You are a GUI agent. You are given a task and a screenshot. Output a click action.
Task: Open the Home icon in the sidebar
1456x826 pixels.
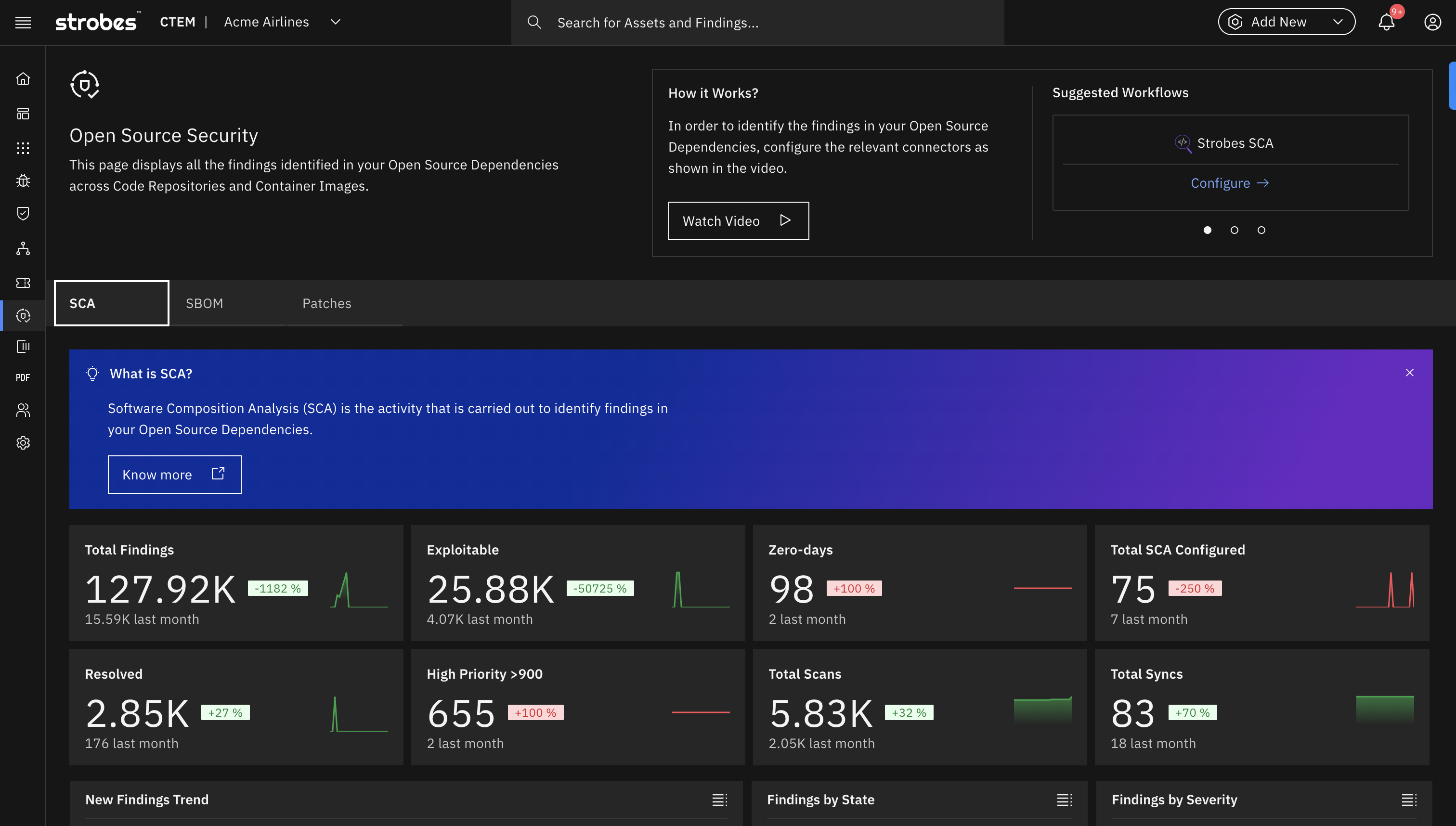coord(23,78)
